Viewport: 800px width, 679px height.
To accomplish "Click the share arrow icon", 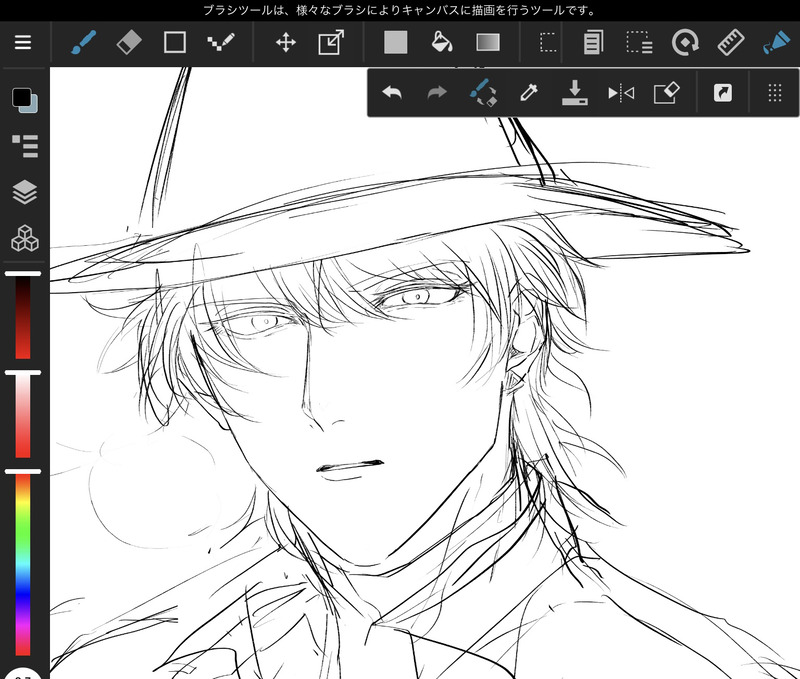I will [722, 93].
